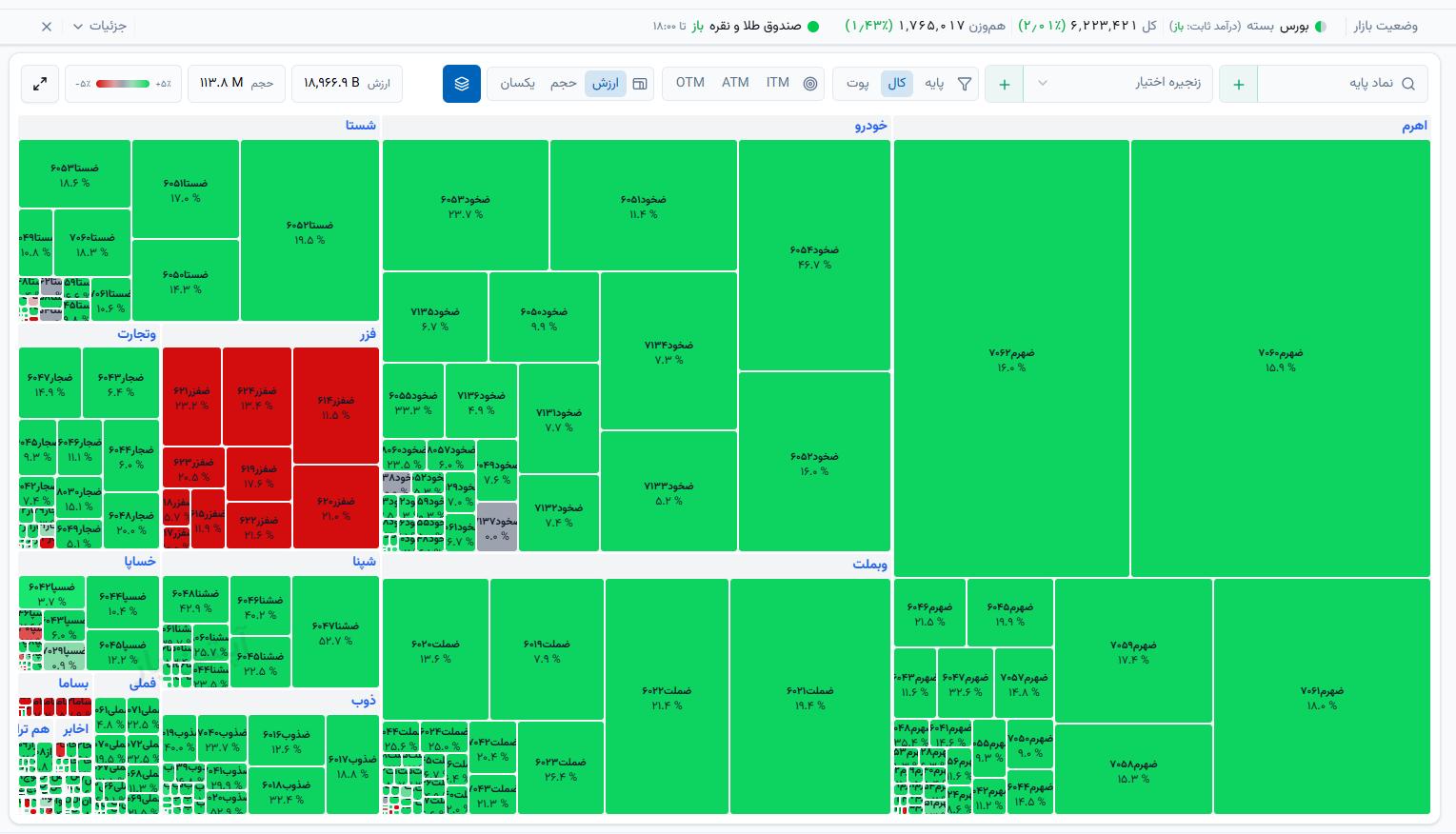
Task: Click the fullscreen expand arrows icon
Action: pos(40,84)
